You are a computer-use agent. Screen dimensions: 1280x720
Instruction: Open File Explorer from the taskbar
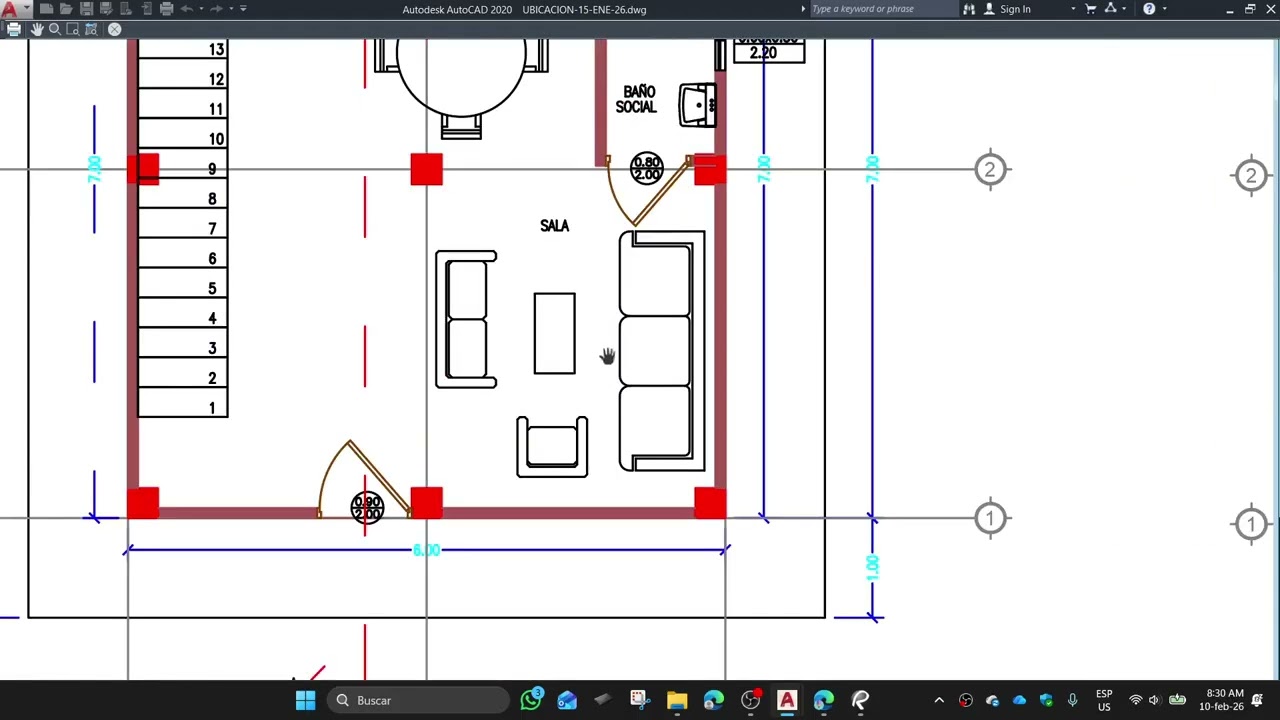(677, 700)
